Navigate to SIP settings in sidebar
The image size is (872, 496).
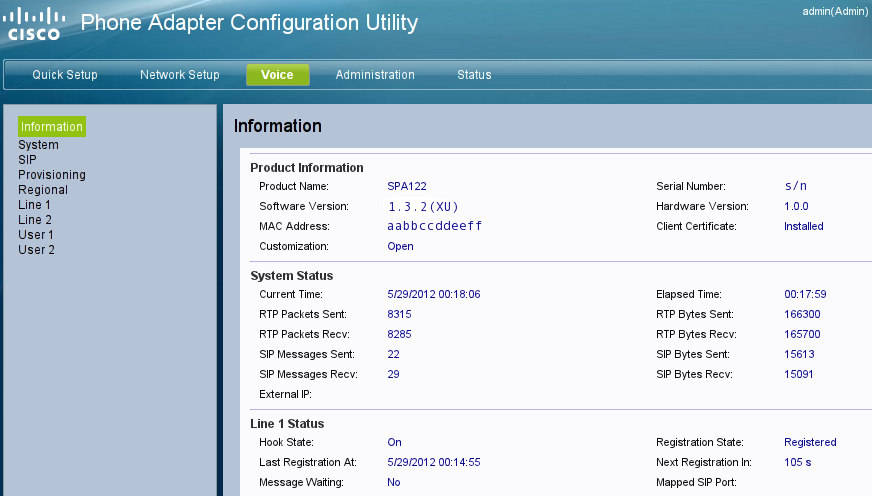tap(27, 160)
